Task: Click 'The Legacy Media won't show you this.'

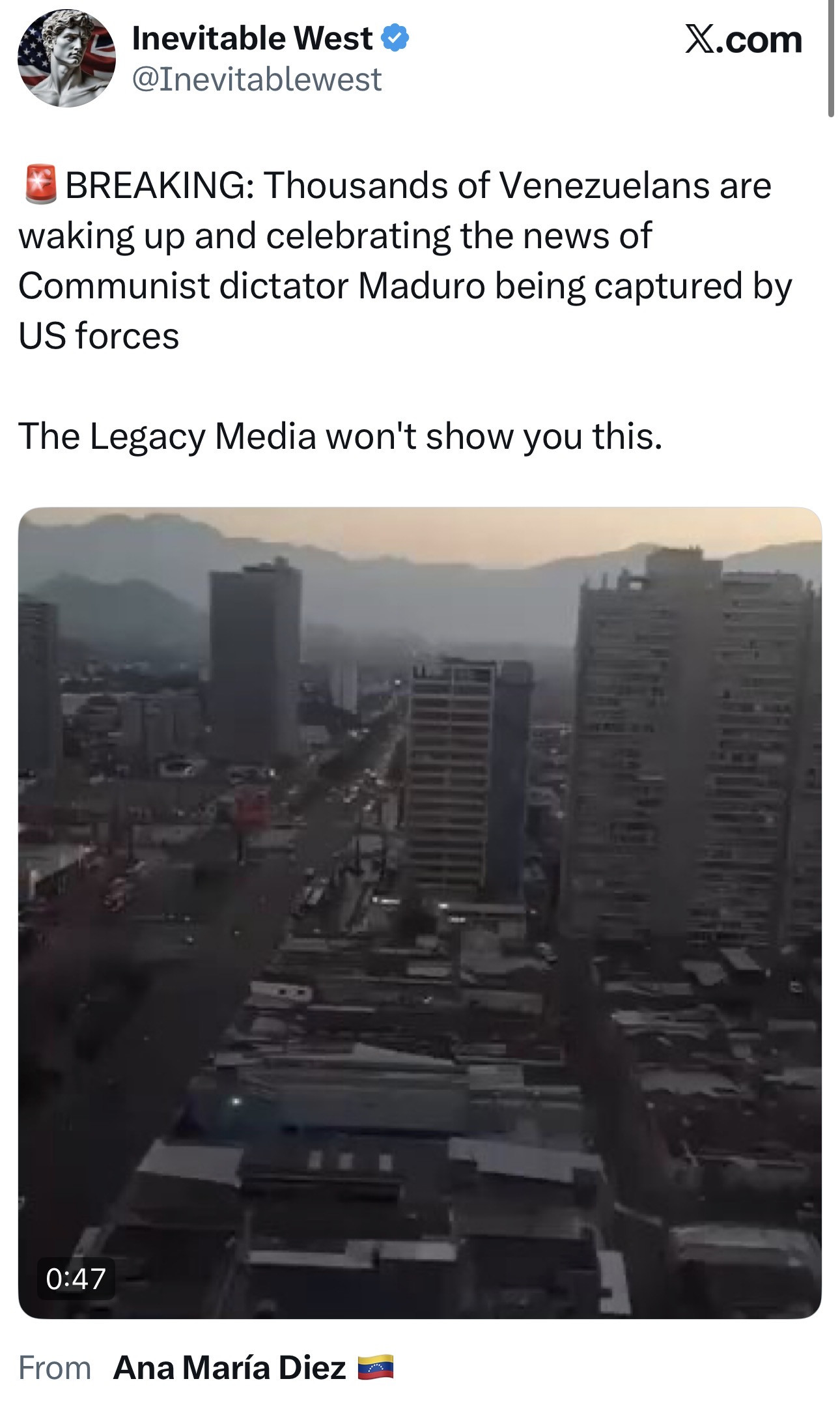Action: tap(341, 436)
